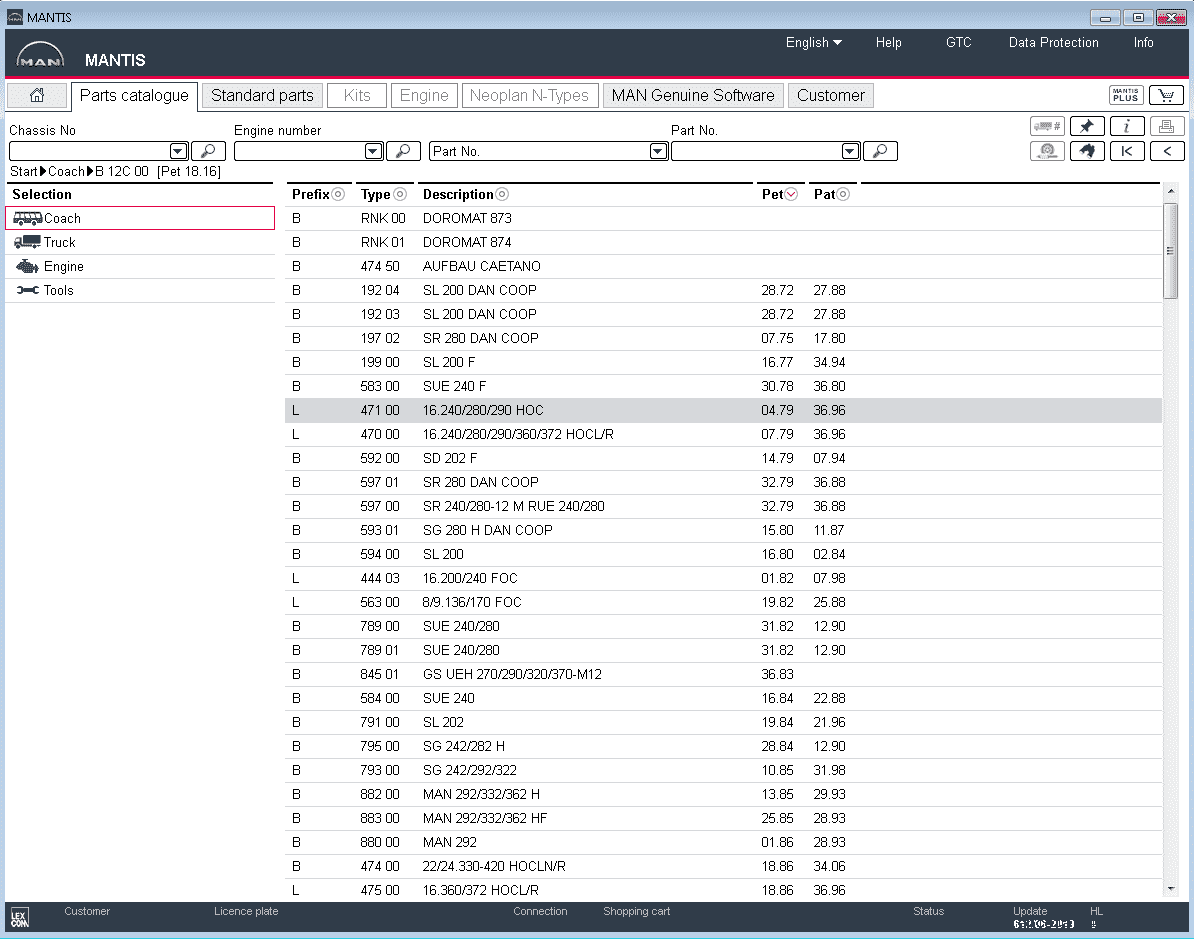This screenshot has height=939, width=1194.
Task: Open the MANTIS PLUS button
Action: pos(1125,95)
